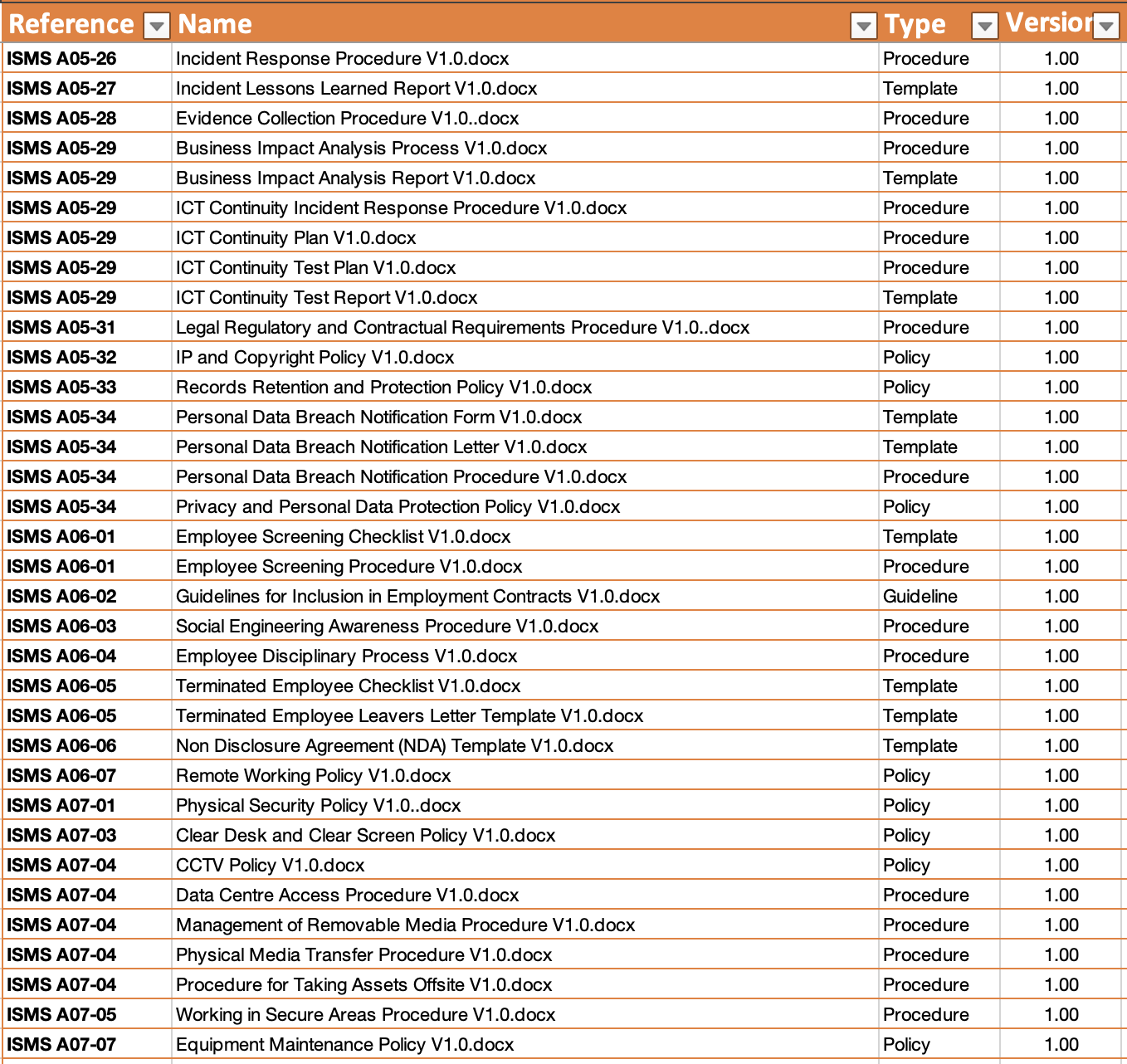Select cell ISMS A05-32
This screenshot has height=1064, width=1127.
pos(87,358)
